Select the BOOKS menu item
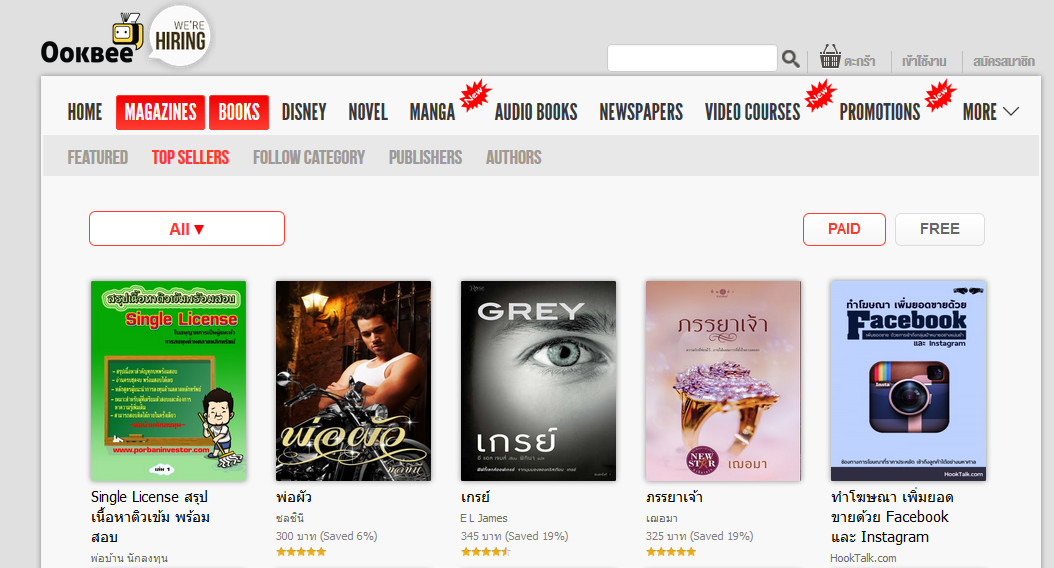1054x568 pixels. point(239,112)
